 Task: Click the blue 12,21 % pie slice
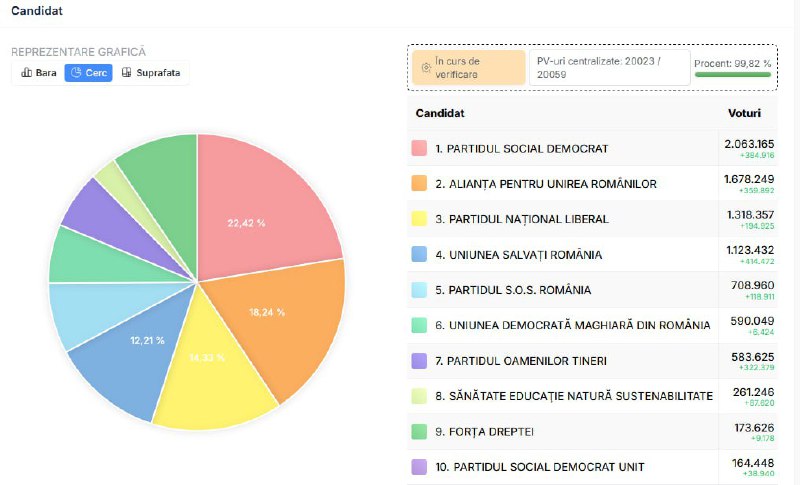pos(130,350)
